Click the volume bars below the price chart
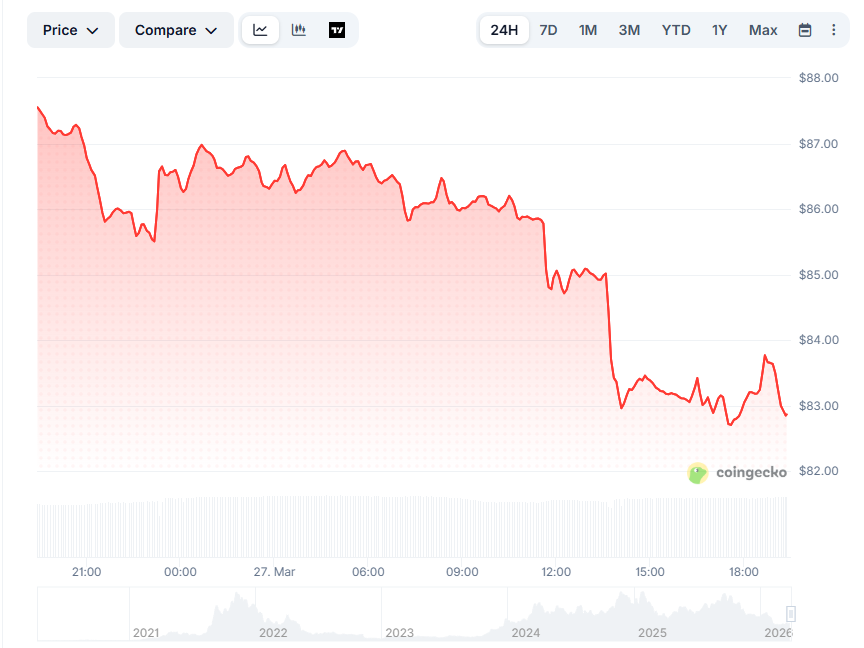This screenshot has height=648, width=864. pyautogui.click(x=400, y=528)
